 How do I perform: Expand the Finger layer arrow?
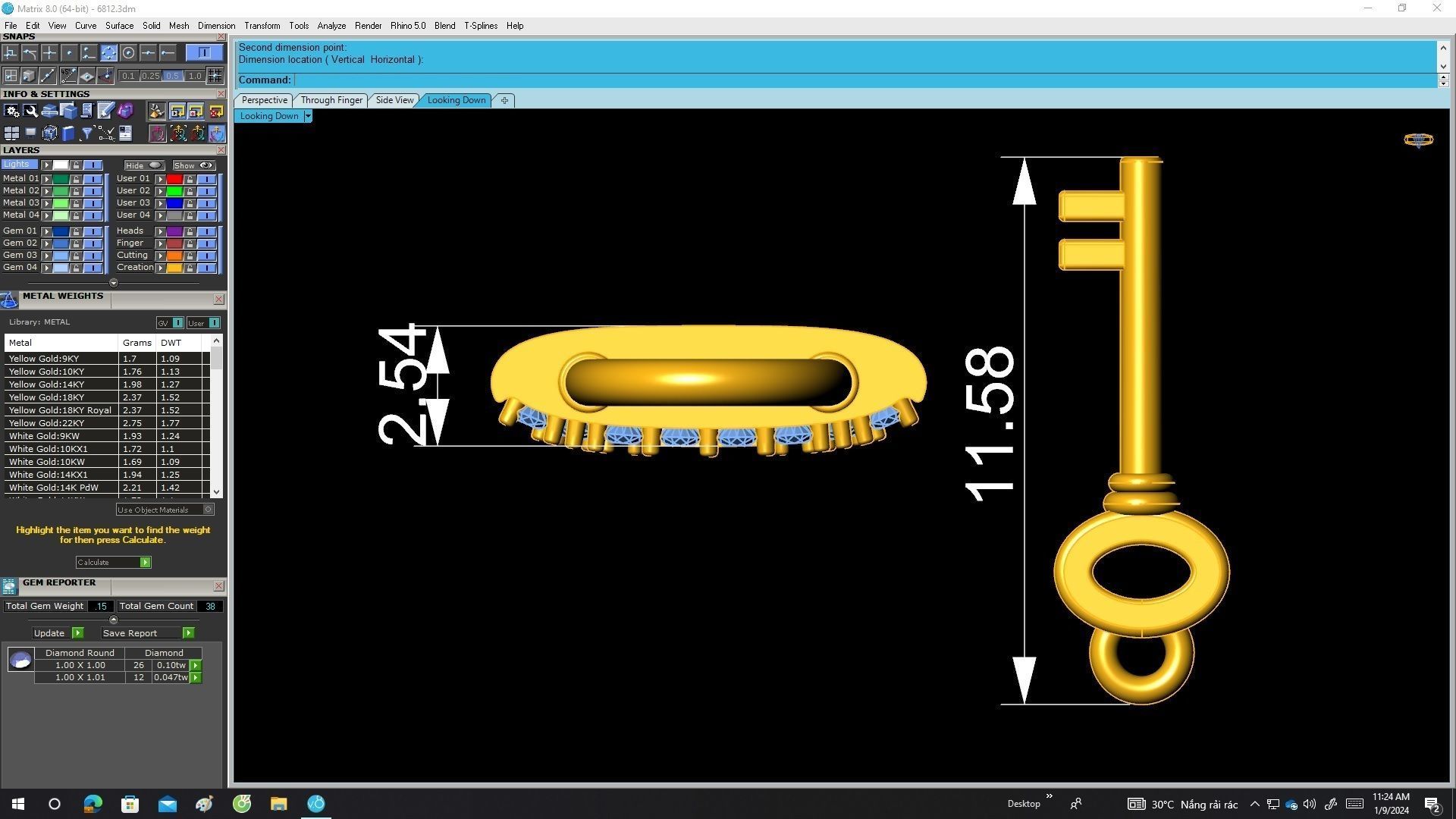160,243
